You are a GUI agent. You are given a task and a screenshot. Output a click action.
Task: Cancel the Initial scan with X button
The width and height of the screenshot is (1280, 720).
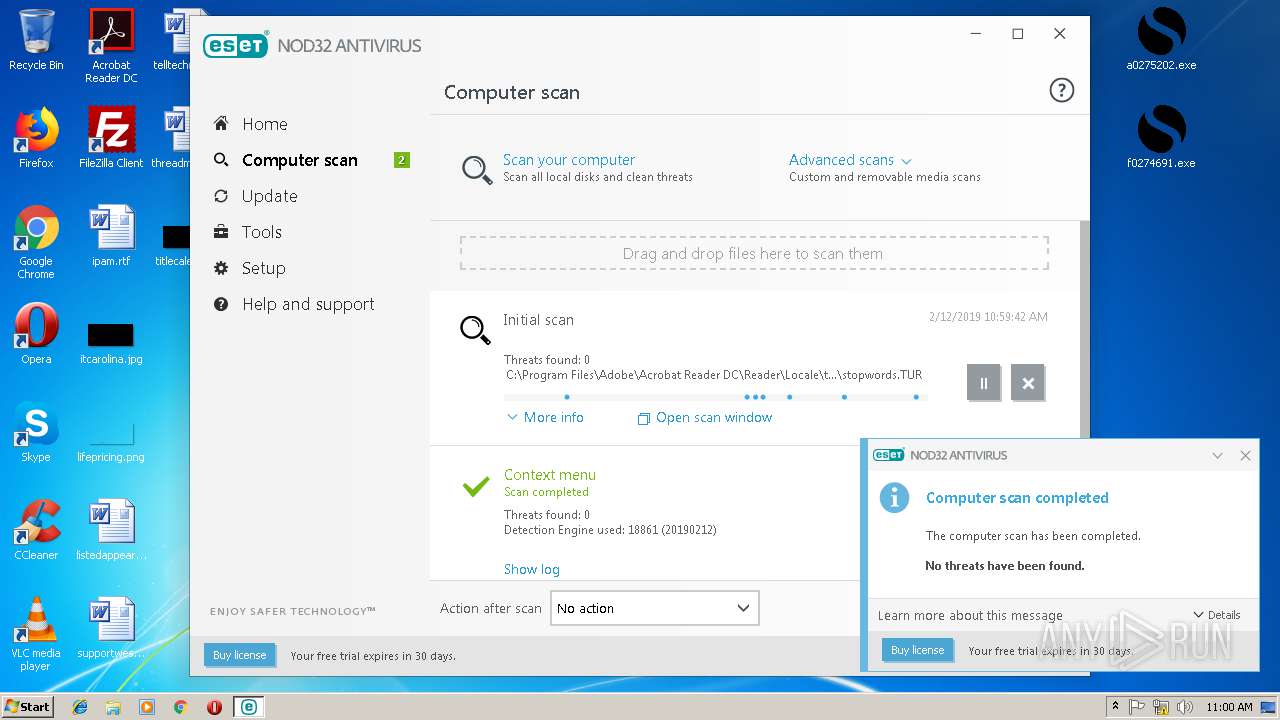pos(1027,383)
